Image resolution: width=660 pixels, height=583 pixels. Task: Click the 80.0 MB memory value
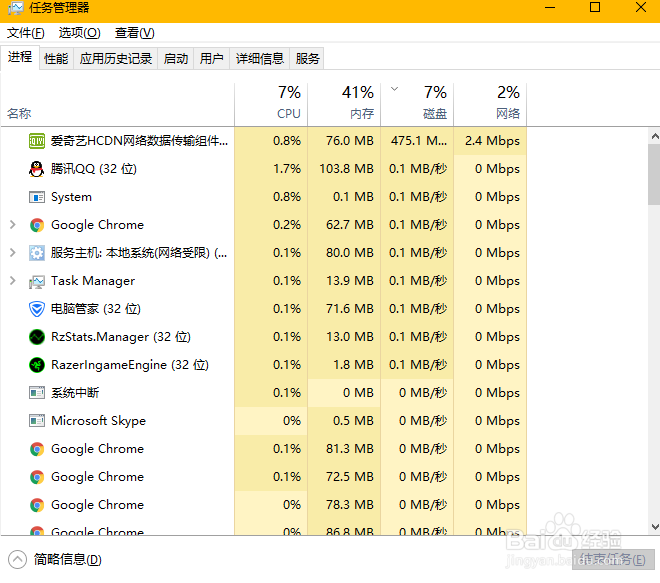coord(350,253)
